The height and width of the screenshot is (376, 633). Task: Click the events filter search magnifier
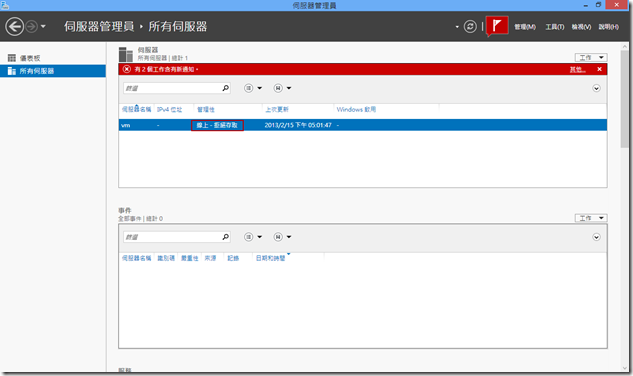tap(225, 237)
